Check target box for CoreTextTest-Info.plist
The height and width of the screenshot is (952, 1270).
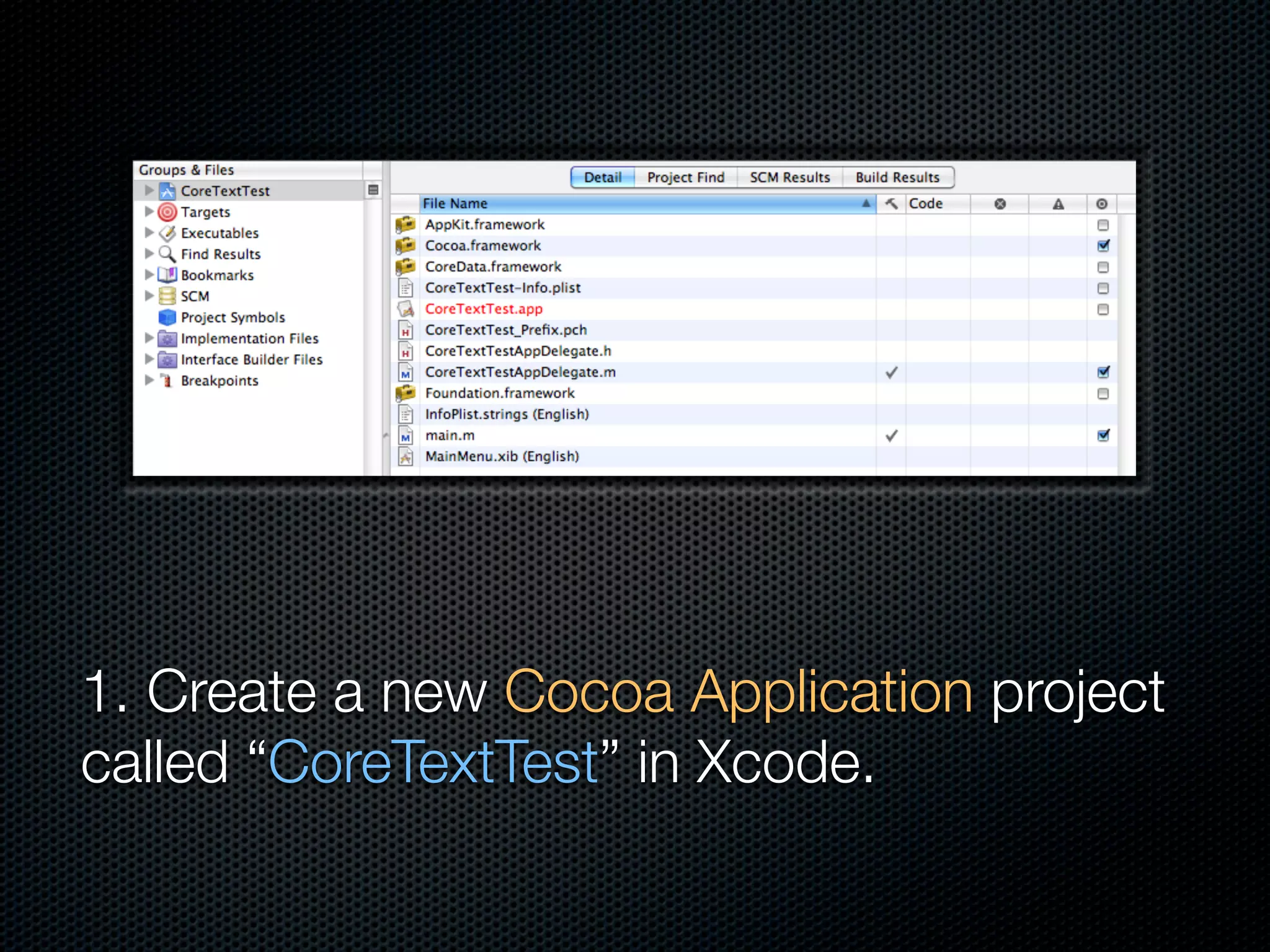point(1103,288)
